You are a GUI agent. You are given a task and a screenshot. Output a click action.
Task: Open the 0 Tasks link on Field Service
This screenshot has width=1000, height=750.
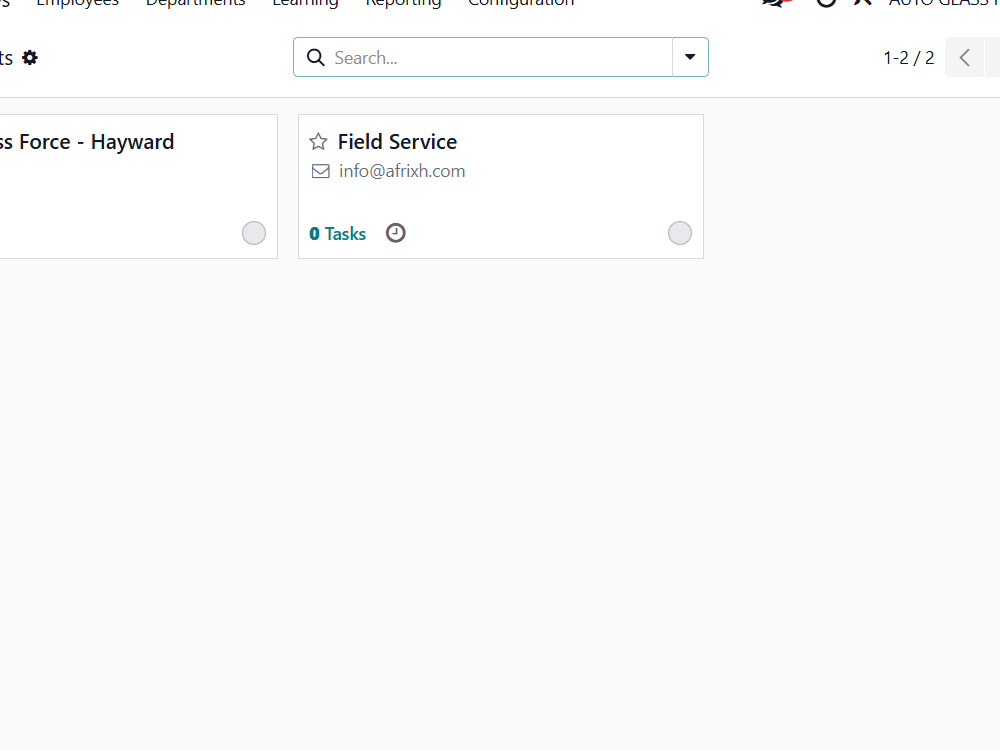[x=337, y=233]
